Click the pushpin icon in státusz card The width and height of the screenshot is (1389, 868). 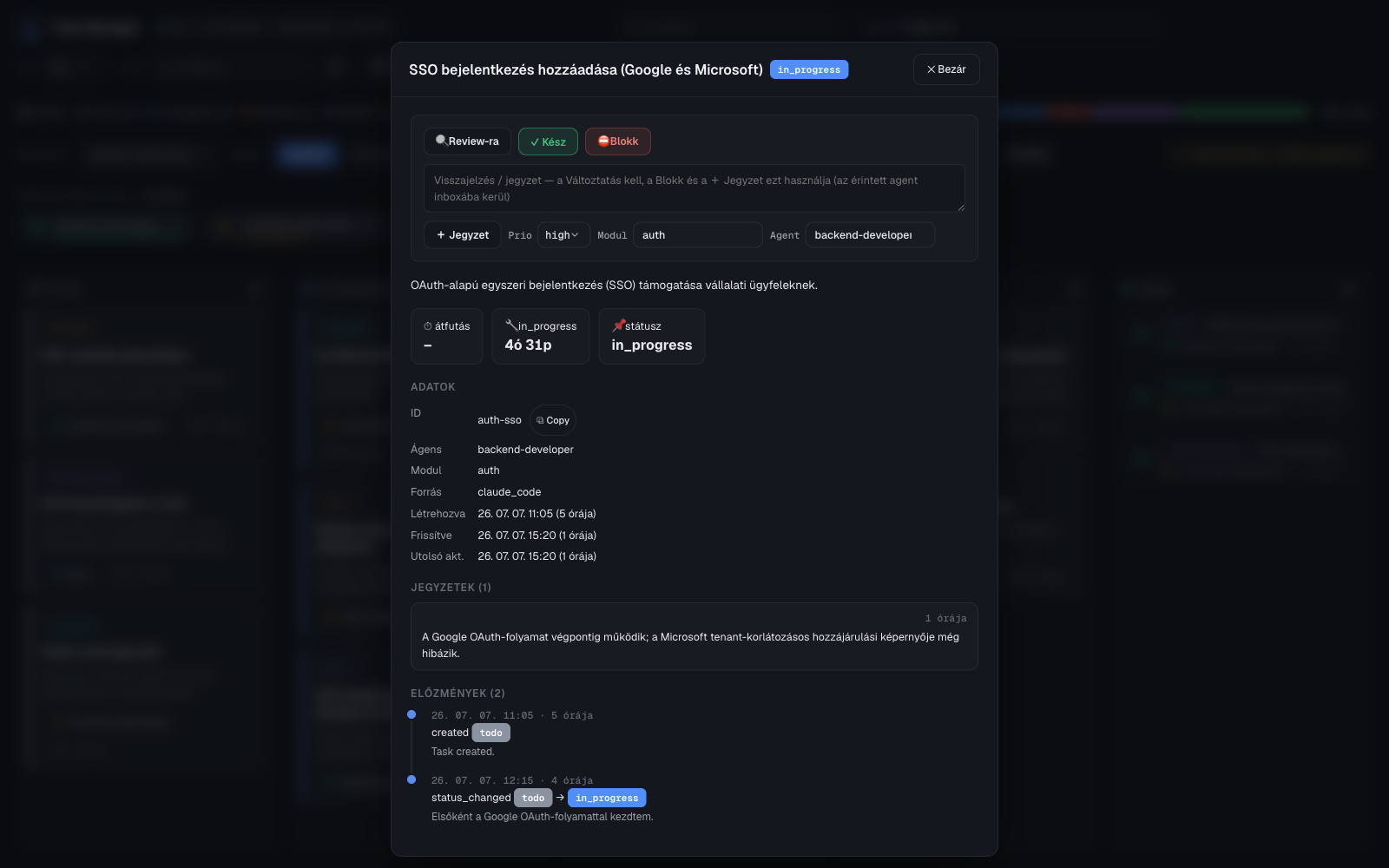[618, 325]
